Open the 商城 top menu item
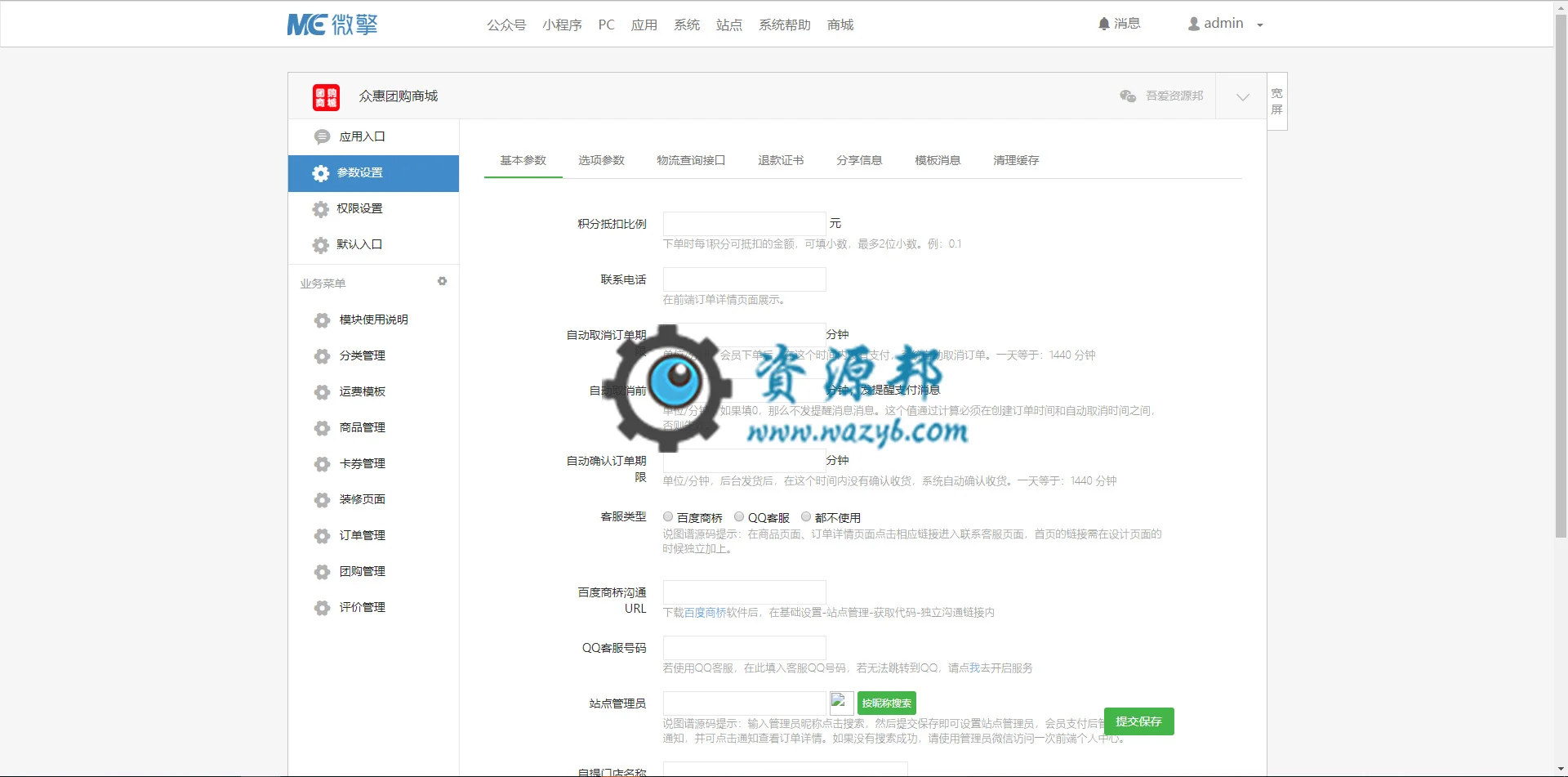The height and width of the screenshot is (777, 1568). pyautogui.click(x=840, y=25)
